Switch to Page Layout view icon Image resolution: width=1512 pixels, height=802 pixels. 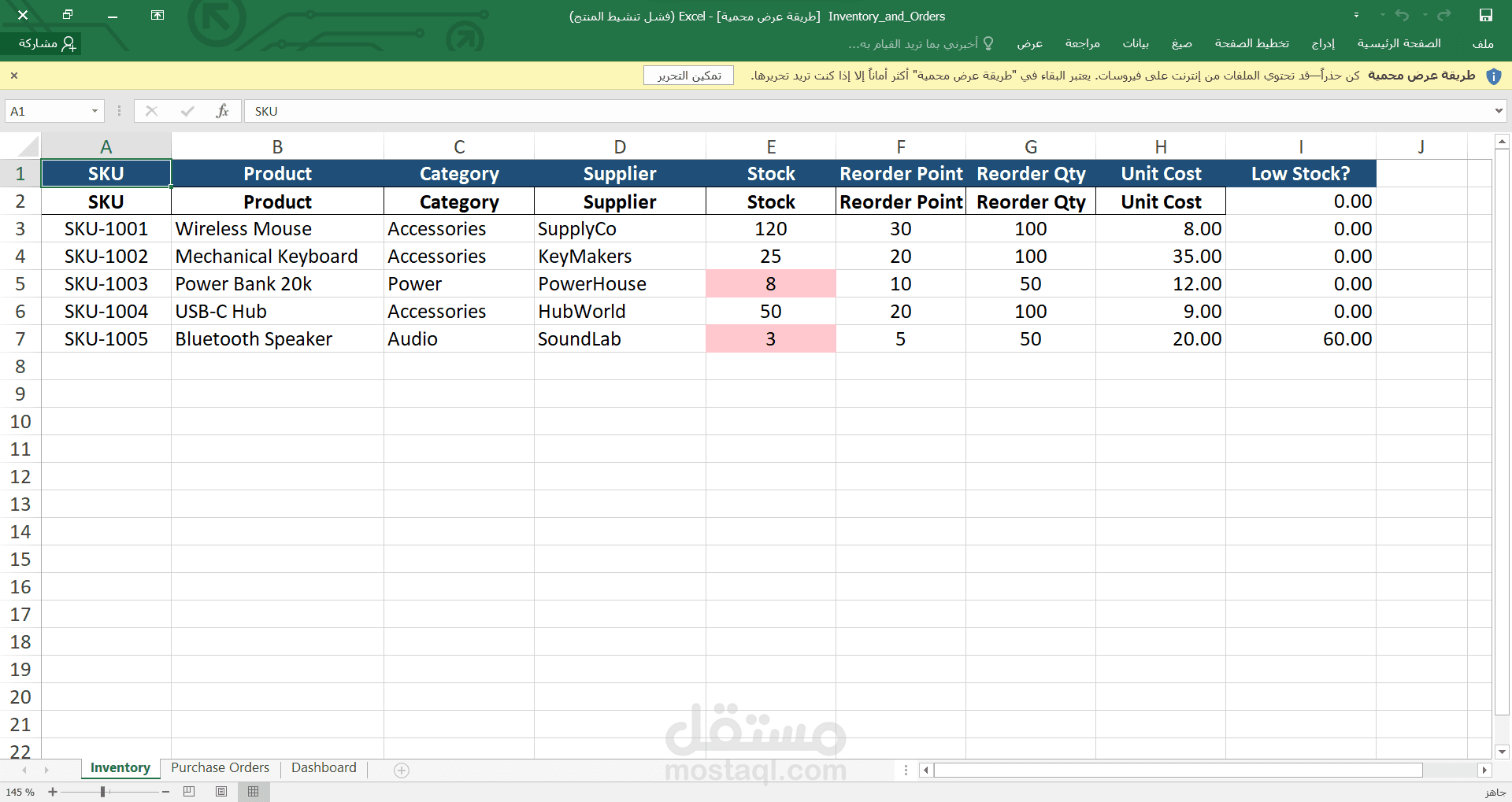point(221,792)
